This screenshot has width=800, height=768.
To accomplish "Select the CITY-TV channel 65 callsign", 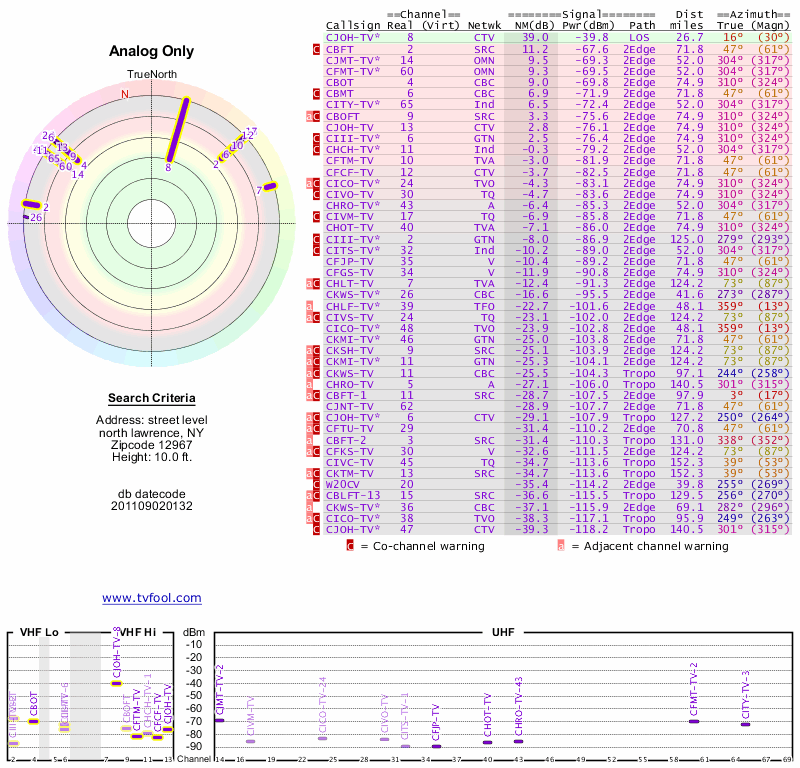I will coord(353,104).
